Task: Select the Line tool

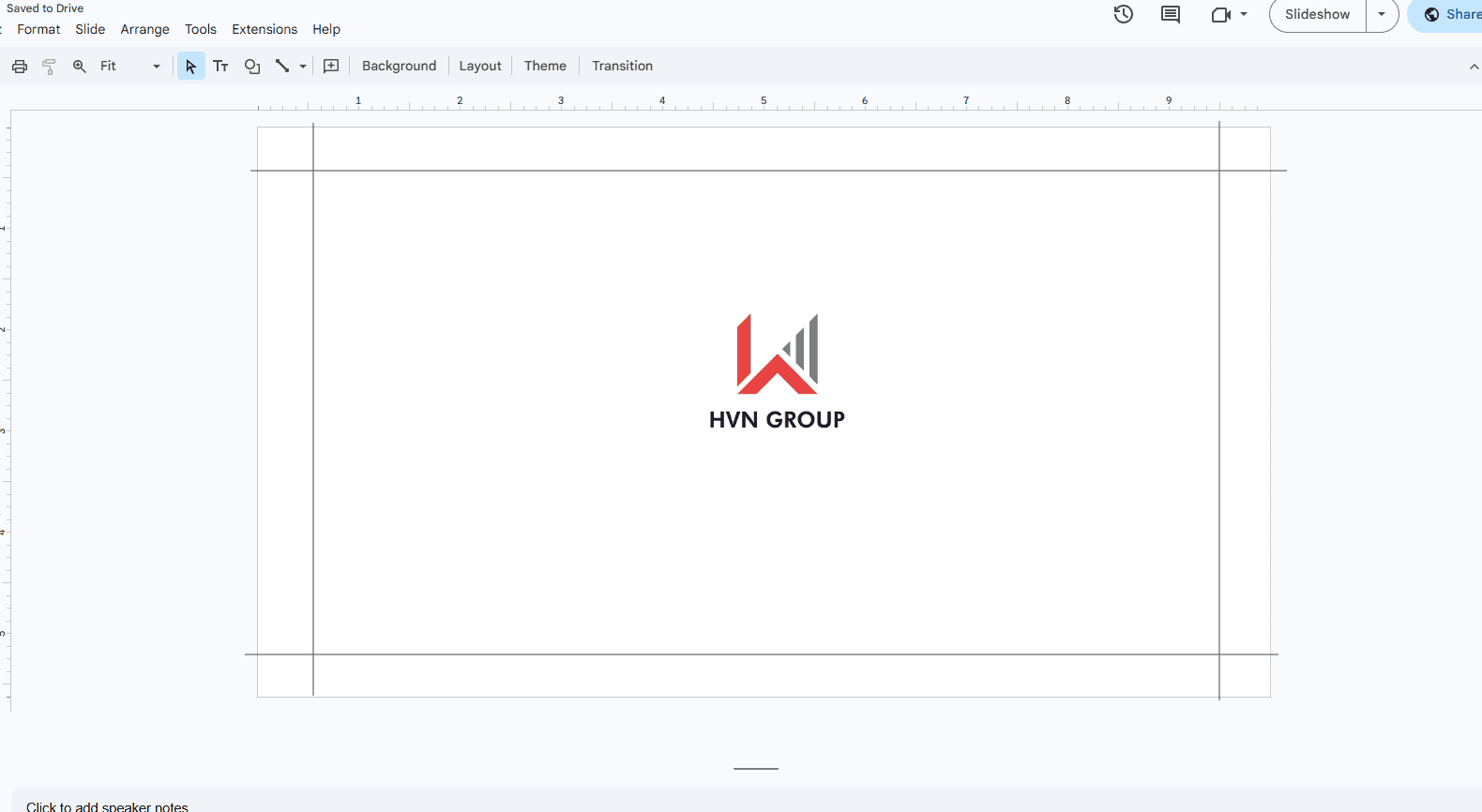Action: [x=282, y=67]
